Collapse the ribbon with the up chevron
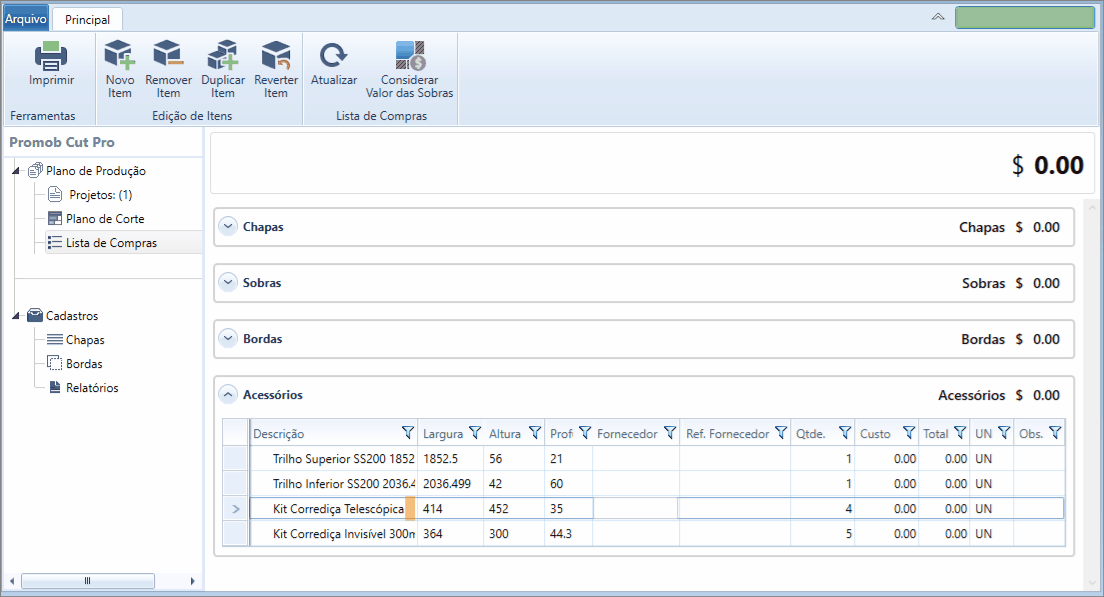The width and height of the screenshot is (1104, 597). [x=938, y=17]
